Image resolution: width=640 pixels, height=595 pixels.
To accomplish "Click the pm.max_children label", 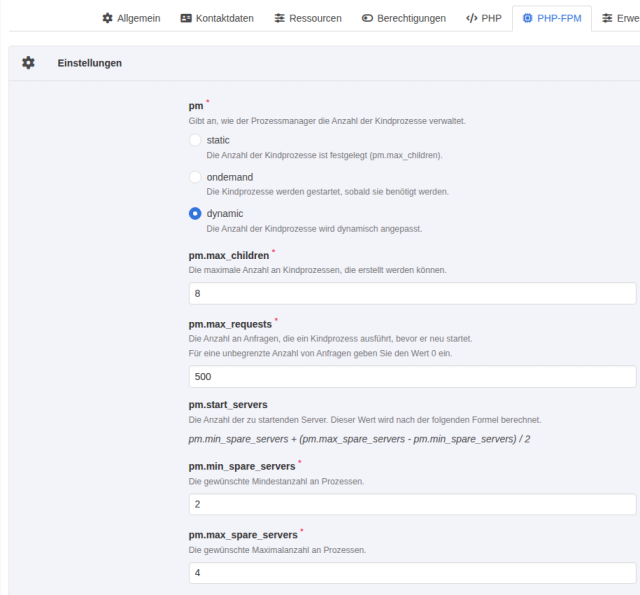I will pyautogui.click(x=229, y=255).
